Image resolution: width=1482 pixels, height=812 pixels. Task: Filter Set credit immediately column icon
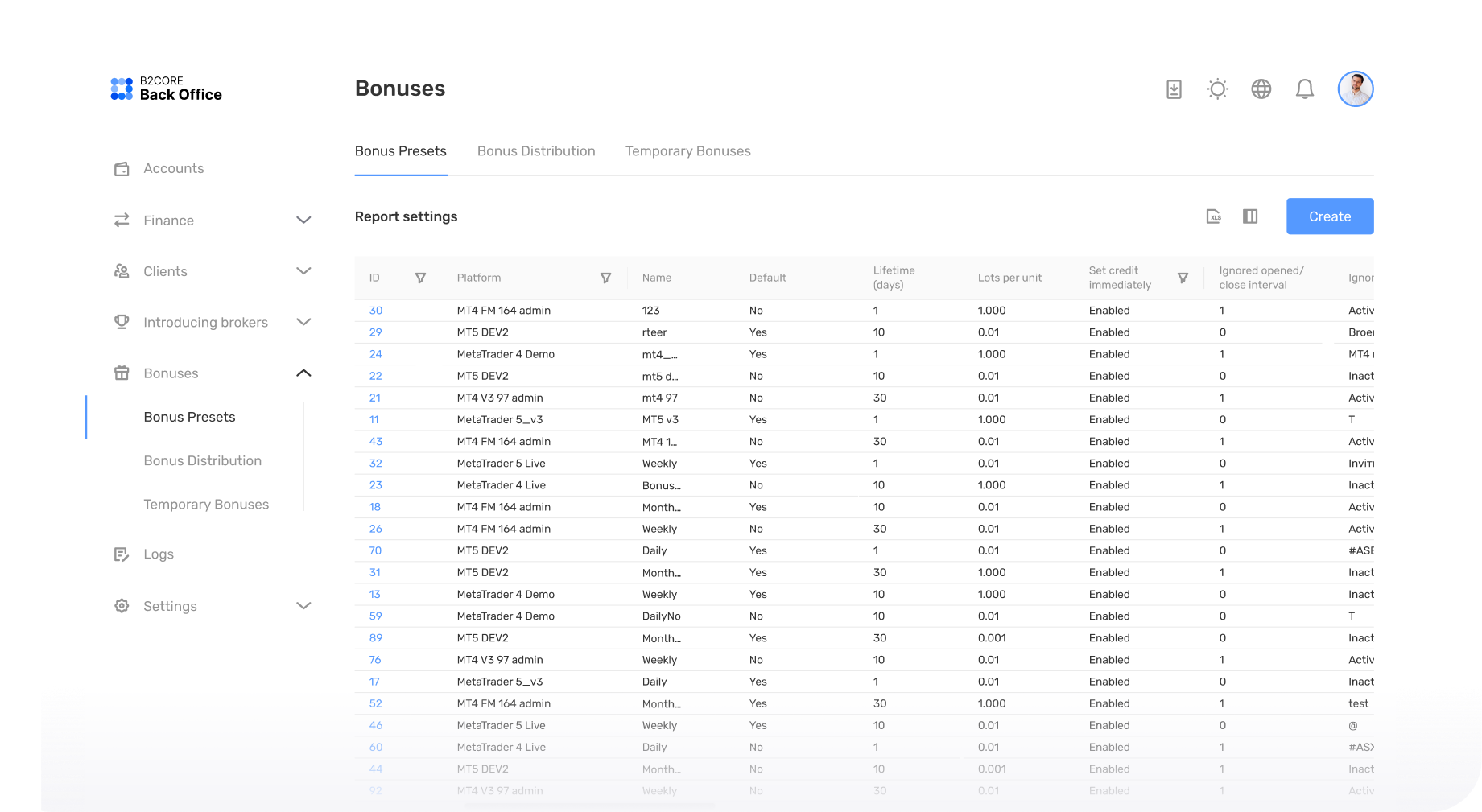pyautogui.click(x=1183, y=278)
